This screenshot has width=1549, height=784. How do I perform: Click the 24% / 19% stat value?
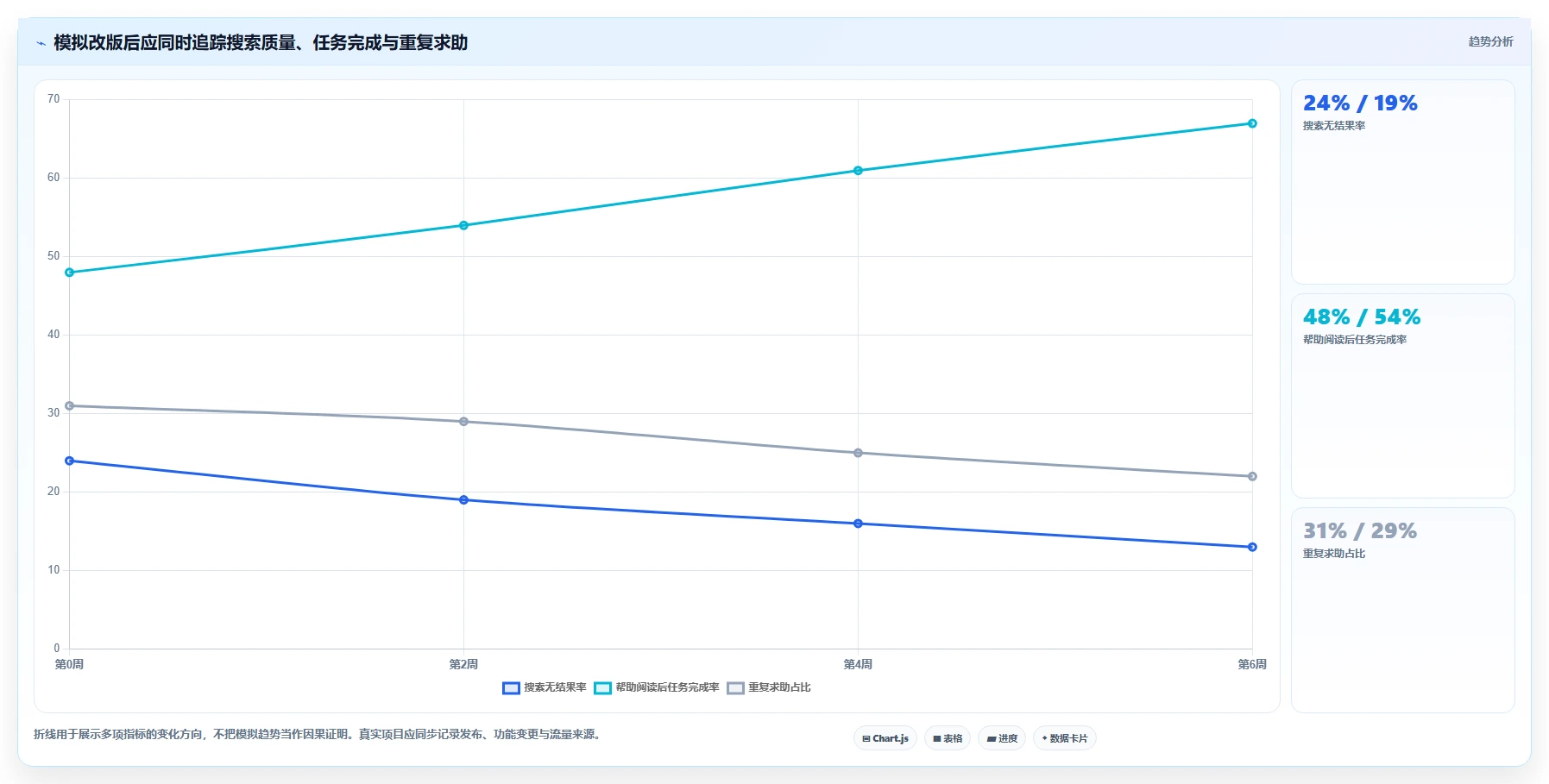point(1360,103)
